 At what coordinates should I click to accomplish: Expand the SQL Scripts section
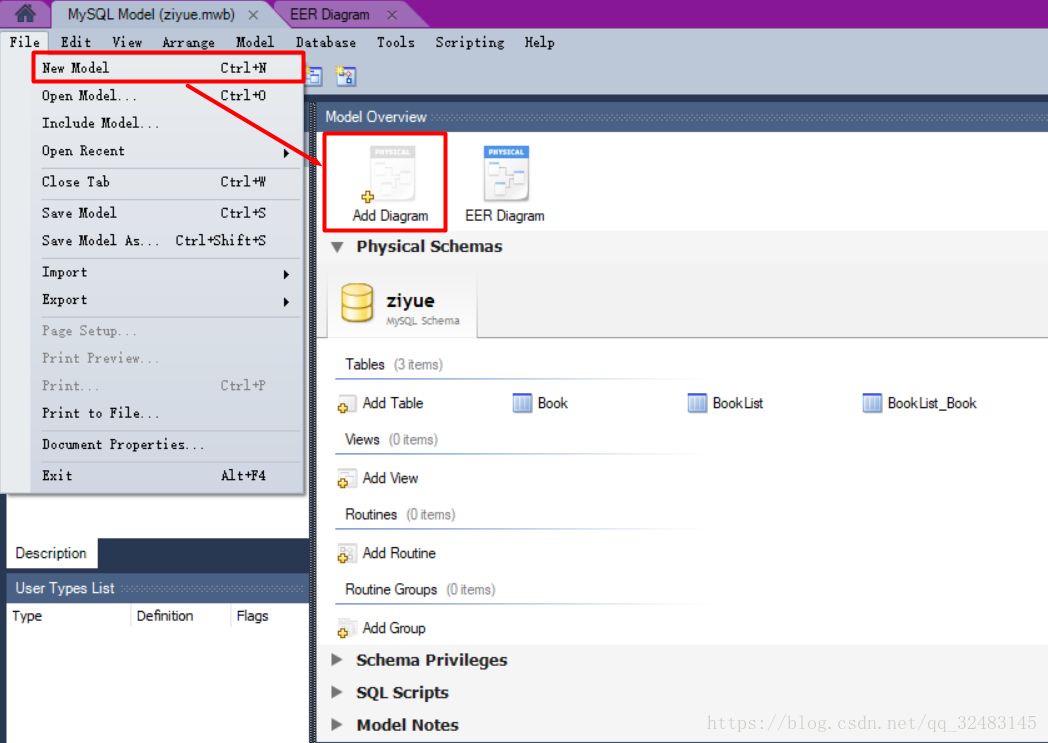338,692
